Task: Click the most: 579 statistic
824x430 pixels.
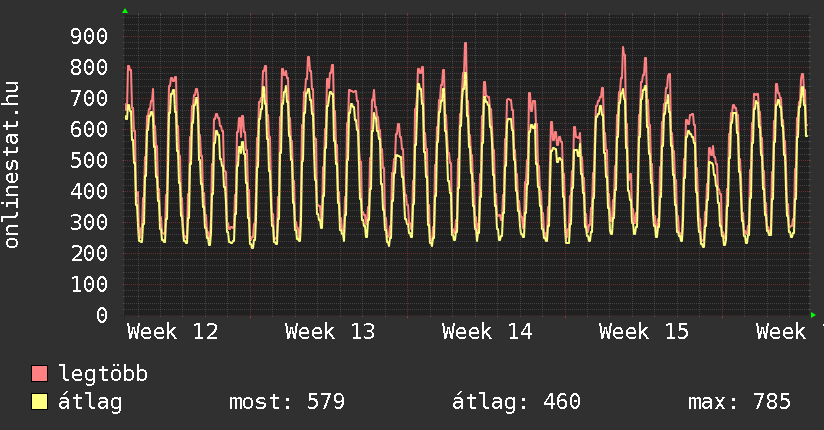Action: click(287, 402)
